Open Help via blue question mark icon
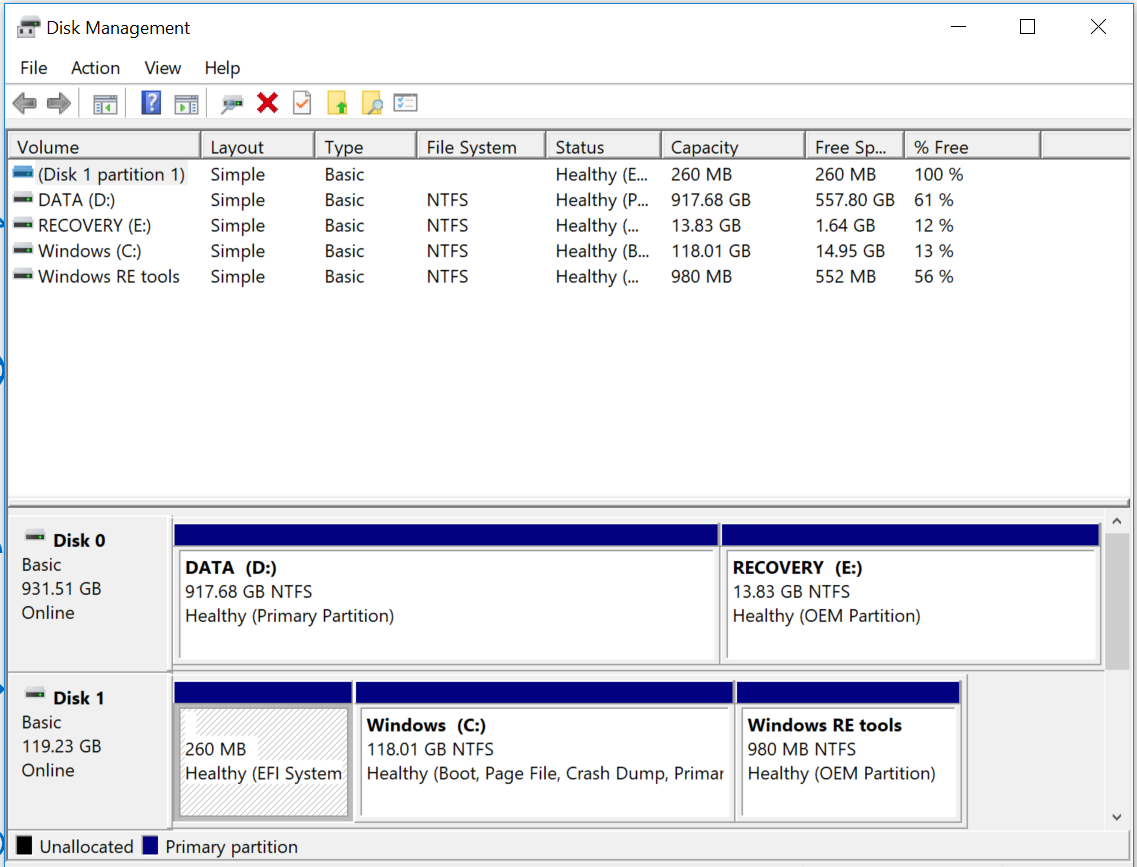The image size is (1137, 867). point(151,103)
